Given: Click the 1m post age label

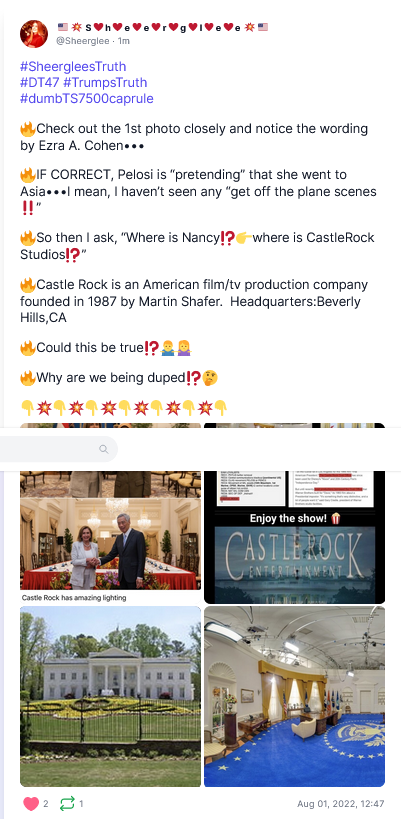Looking at the screenshot, I should point(124,41).
